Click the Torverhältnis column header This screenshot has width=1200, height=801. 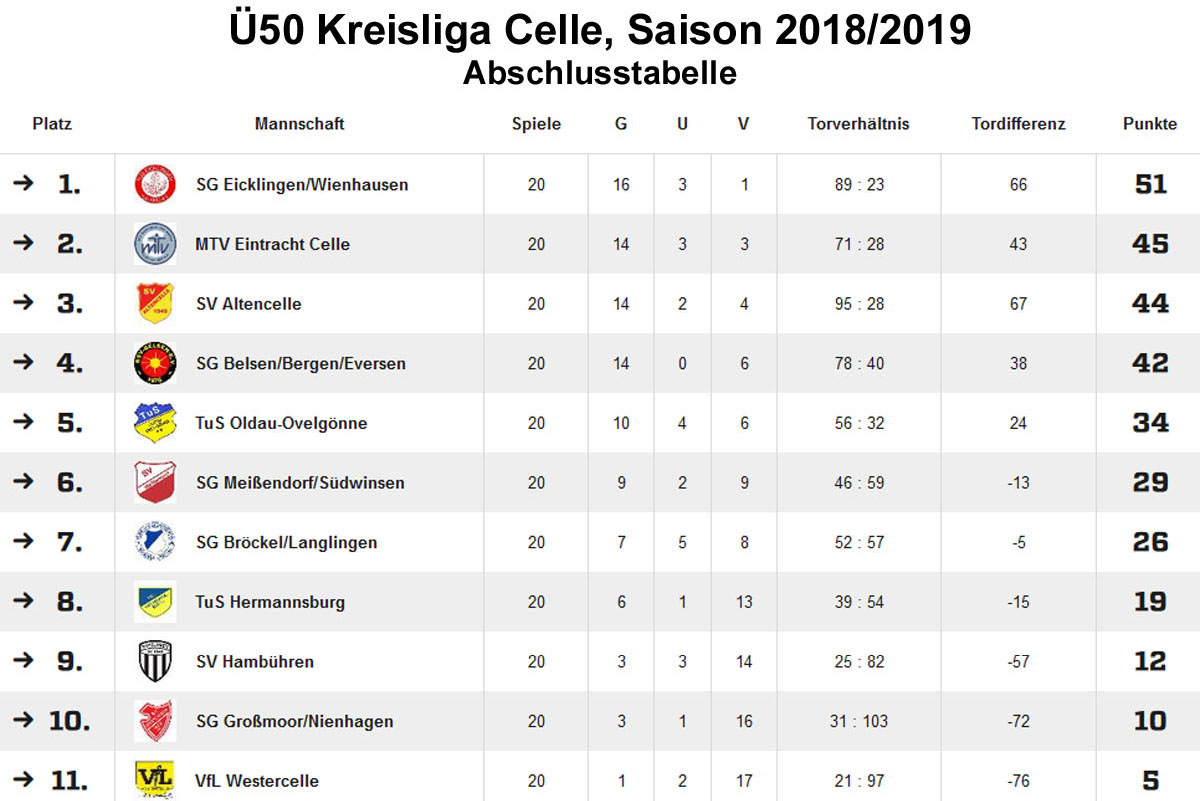pyautogui.click(x=858, y=124)
